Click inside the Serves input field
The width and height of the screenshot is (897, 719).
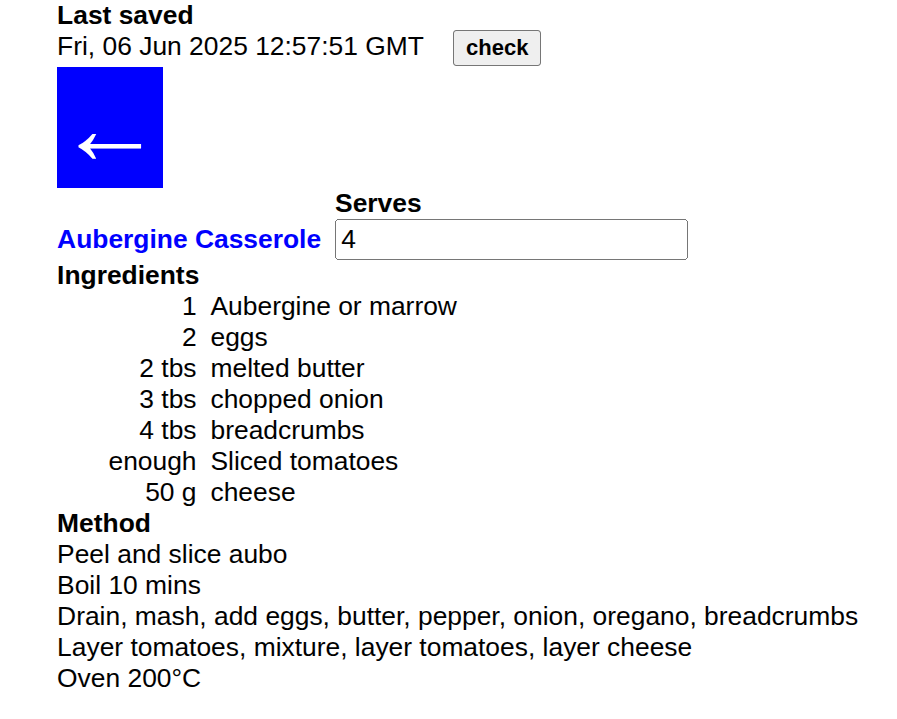pos(510,239)
